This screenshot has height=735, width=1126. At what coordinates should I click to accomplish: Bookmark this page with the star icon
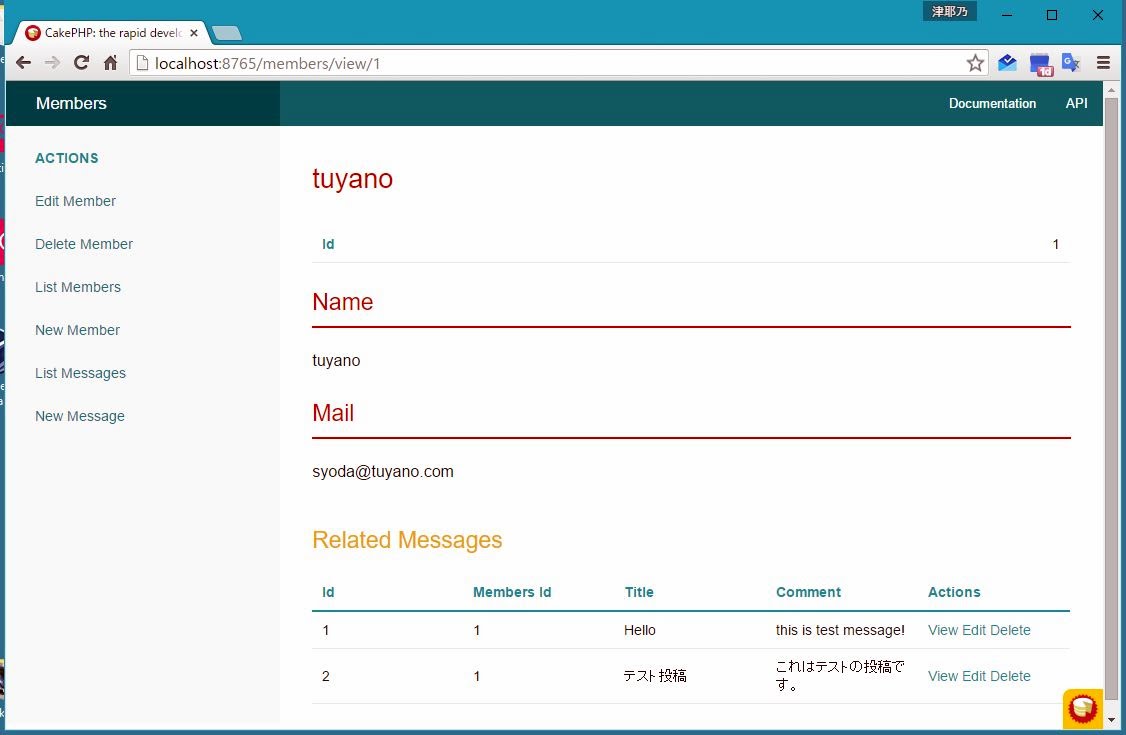tap(975, 63)
